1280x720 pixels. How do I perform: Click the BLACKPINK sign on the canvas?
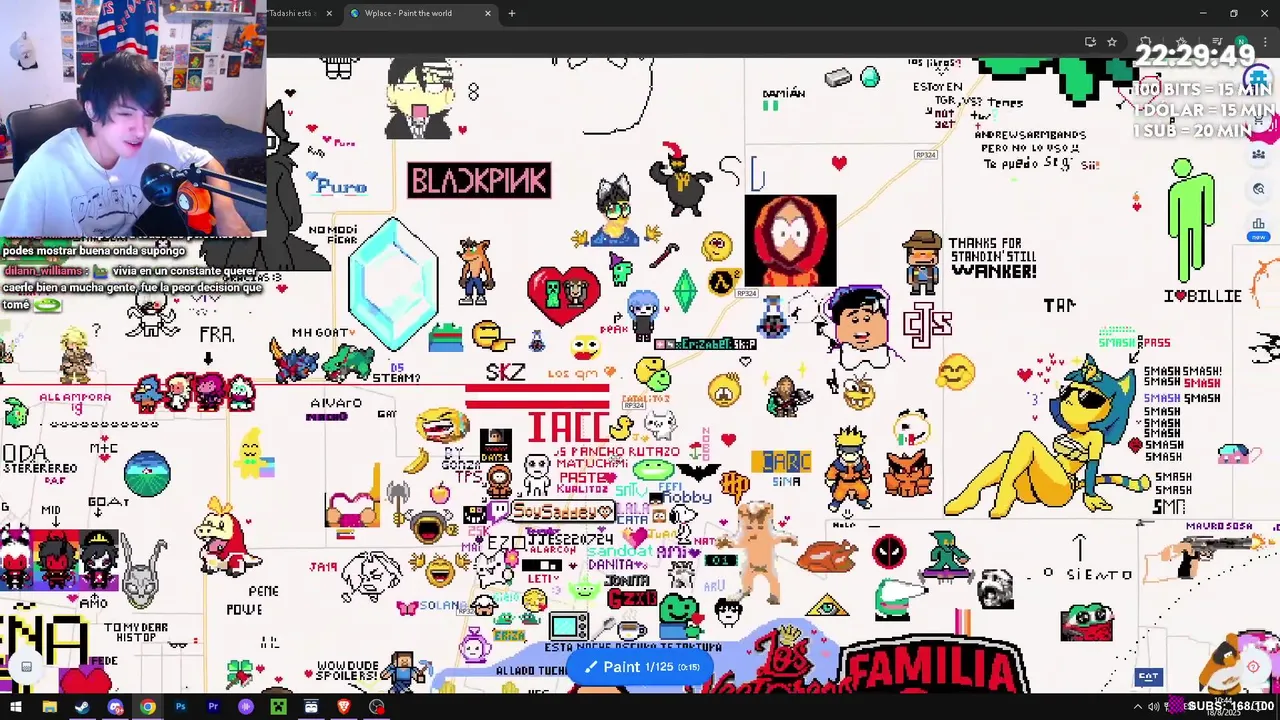[479, 181]
